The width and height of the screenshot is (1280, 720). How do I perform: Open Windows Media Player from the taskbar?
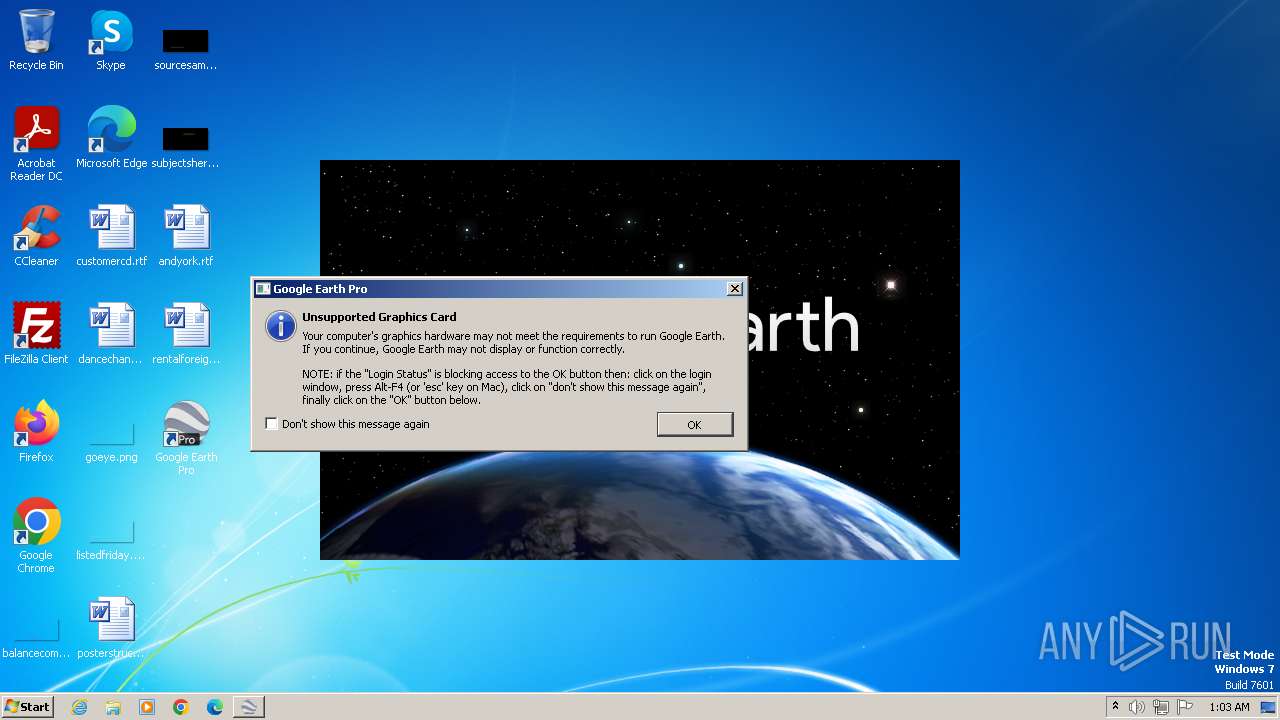tap(147, 707)
